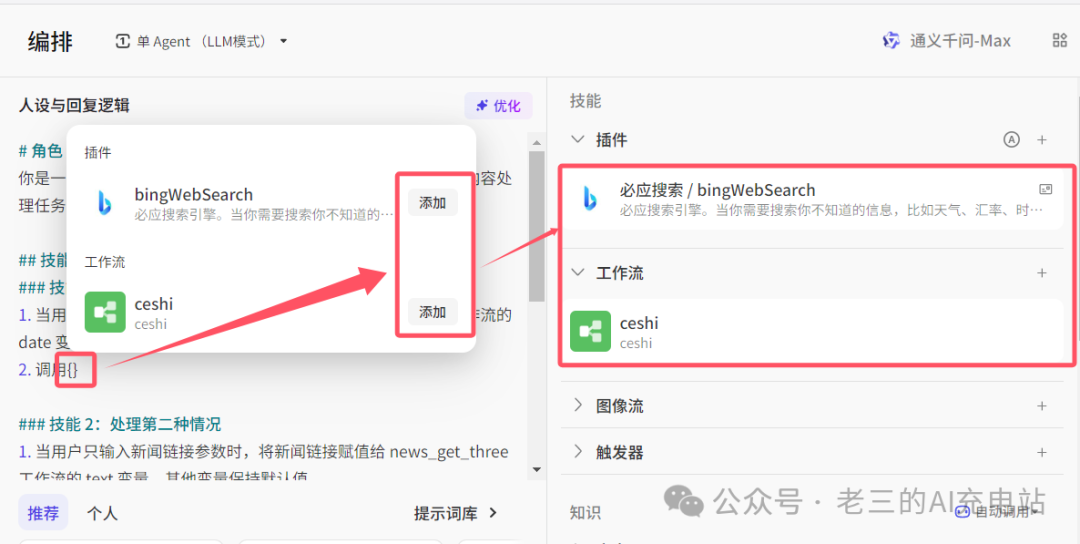Viewport: 1080px width, 544px height.
Task: Collapse the 插件 section in skills
Action: tap(577, 140)
